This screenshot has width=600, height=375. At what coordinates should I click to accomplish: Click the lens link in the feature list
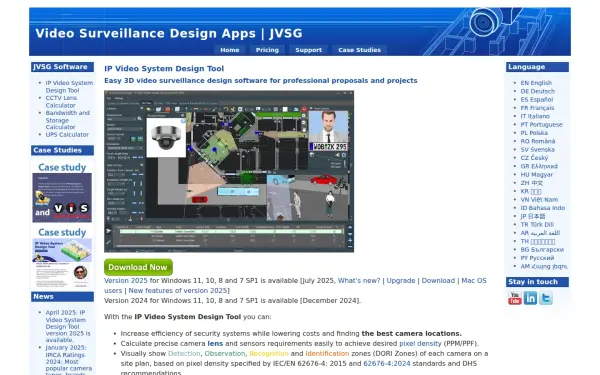(215, 344)
